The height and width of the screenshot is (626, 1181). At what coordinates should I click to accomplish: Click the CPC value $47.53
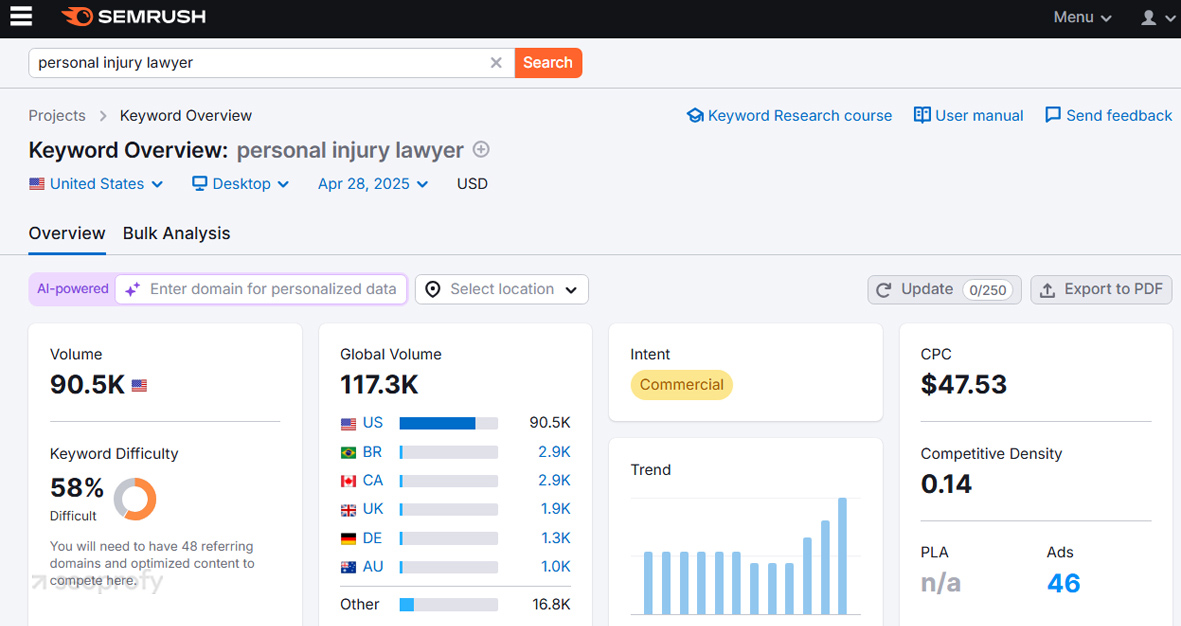click(x=963, y=385)
